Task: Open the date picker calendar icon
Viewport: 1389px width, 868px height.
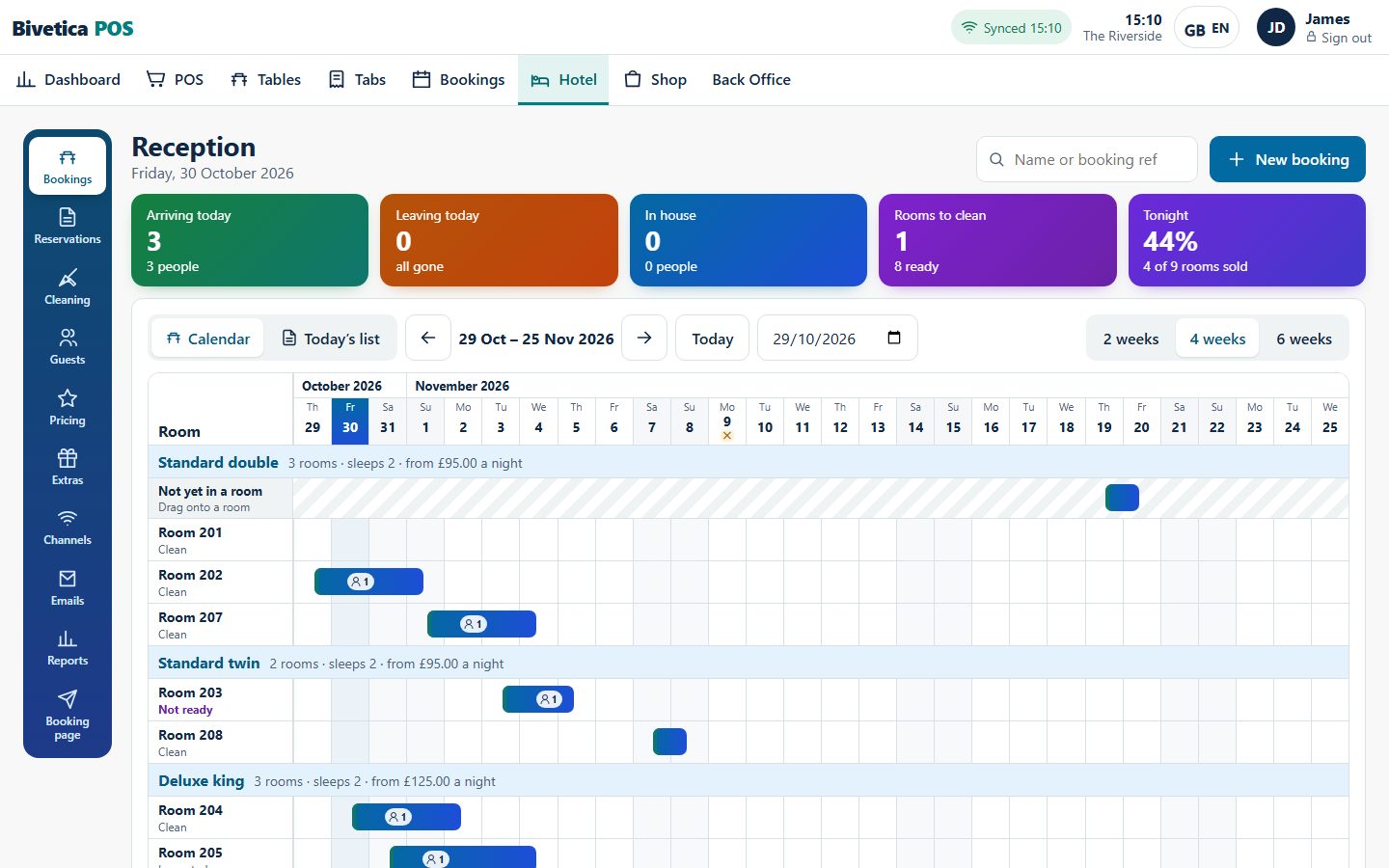Action: (x=894, y=338)
